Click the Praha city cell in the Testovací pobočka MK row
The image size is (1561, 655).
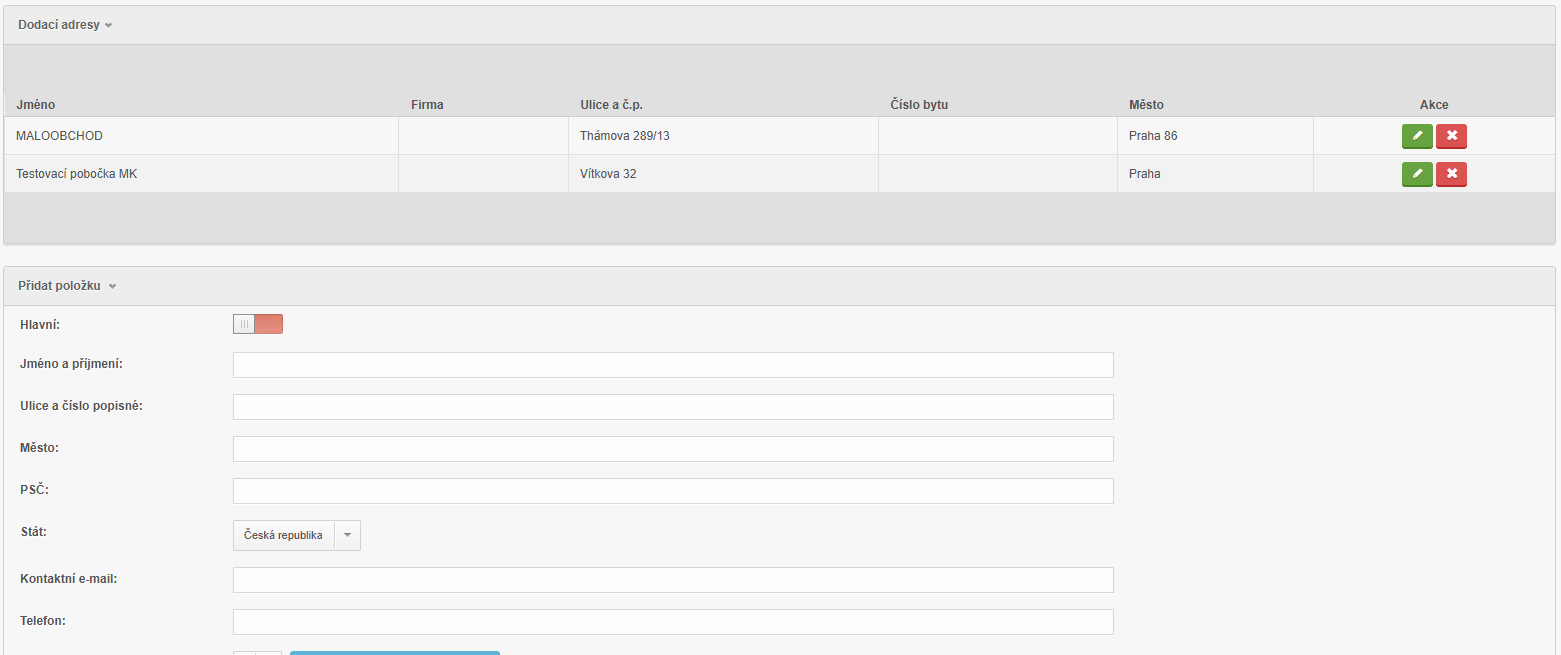(1216, 174)
